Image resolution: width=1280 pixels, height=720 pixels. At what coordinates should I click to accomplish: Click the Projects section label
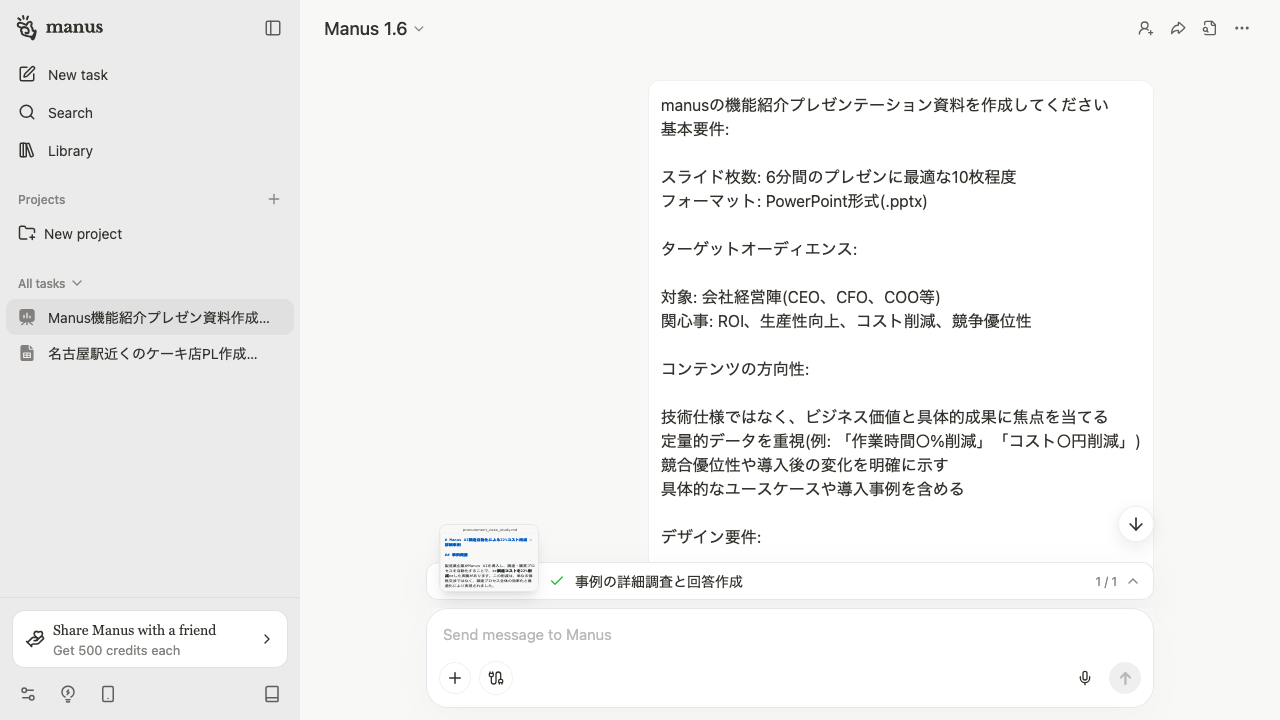click(42, 200)
